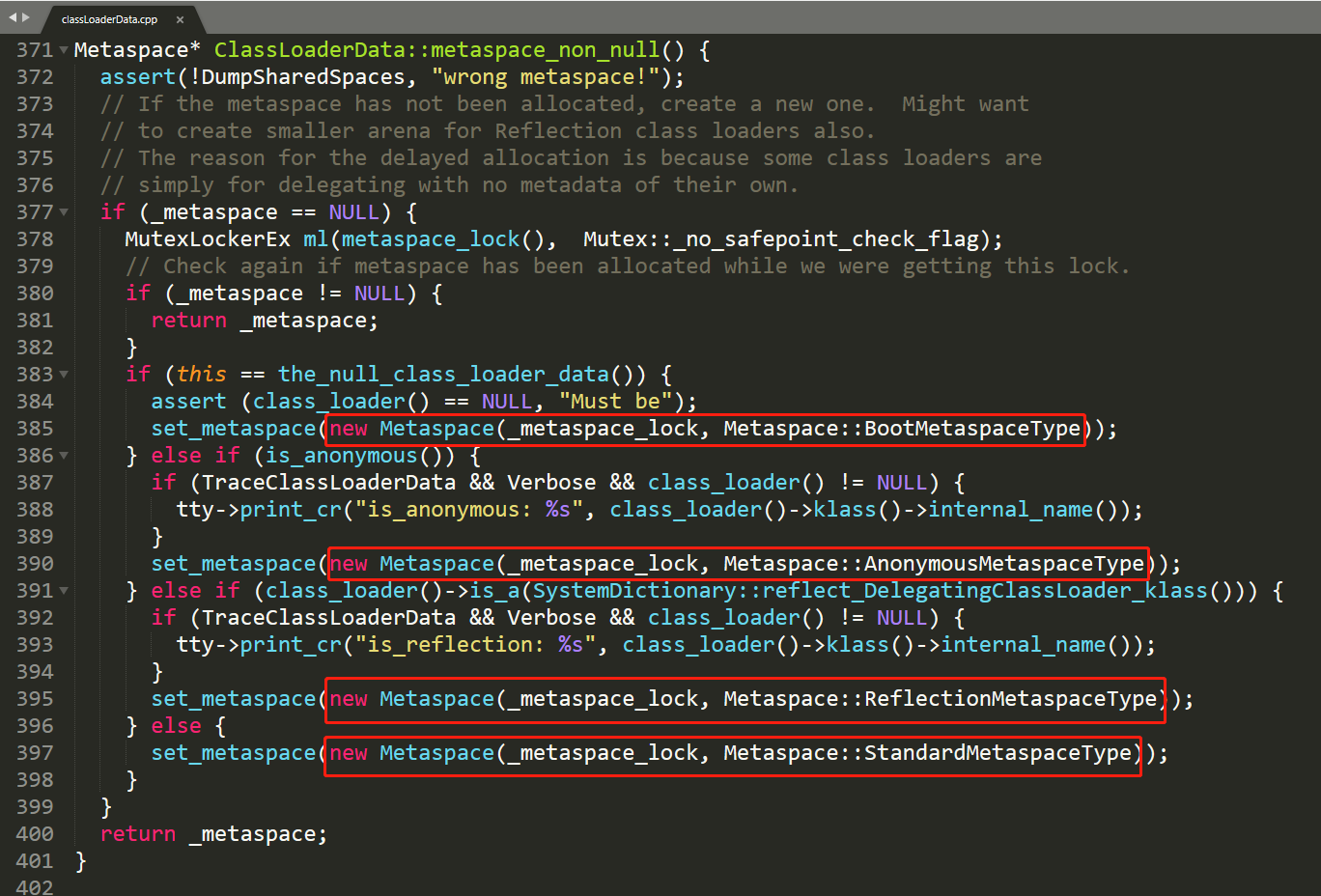Close the classLoaderData.cpp tab
The image size is (1321, 896).
180,19
